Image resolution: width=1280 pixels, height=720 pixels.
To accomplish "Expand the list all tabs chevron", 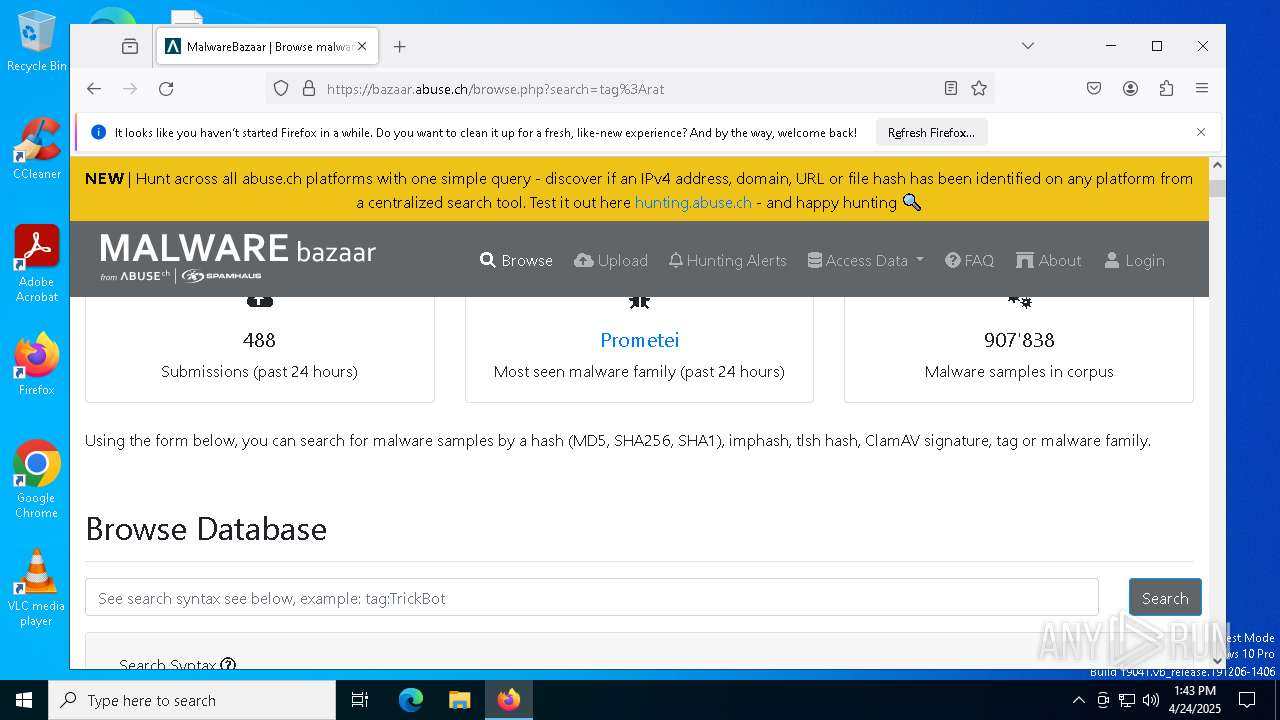I will [x=1028, y=46].
